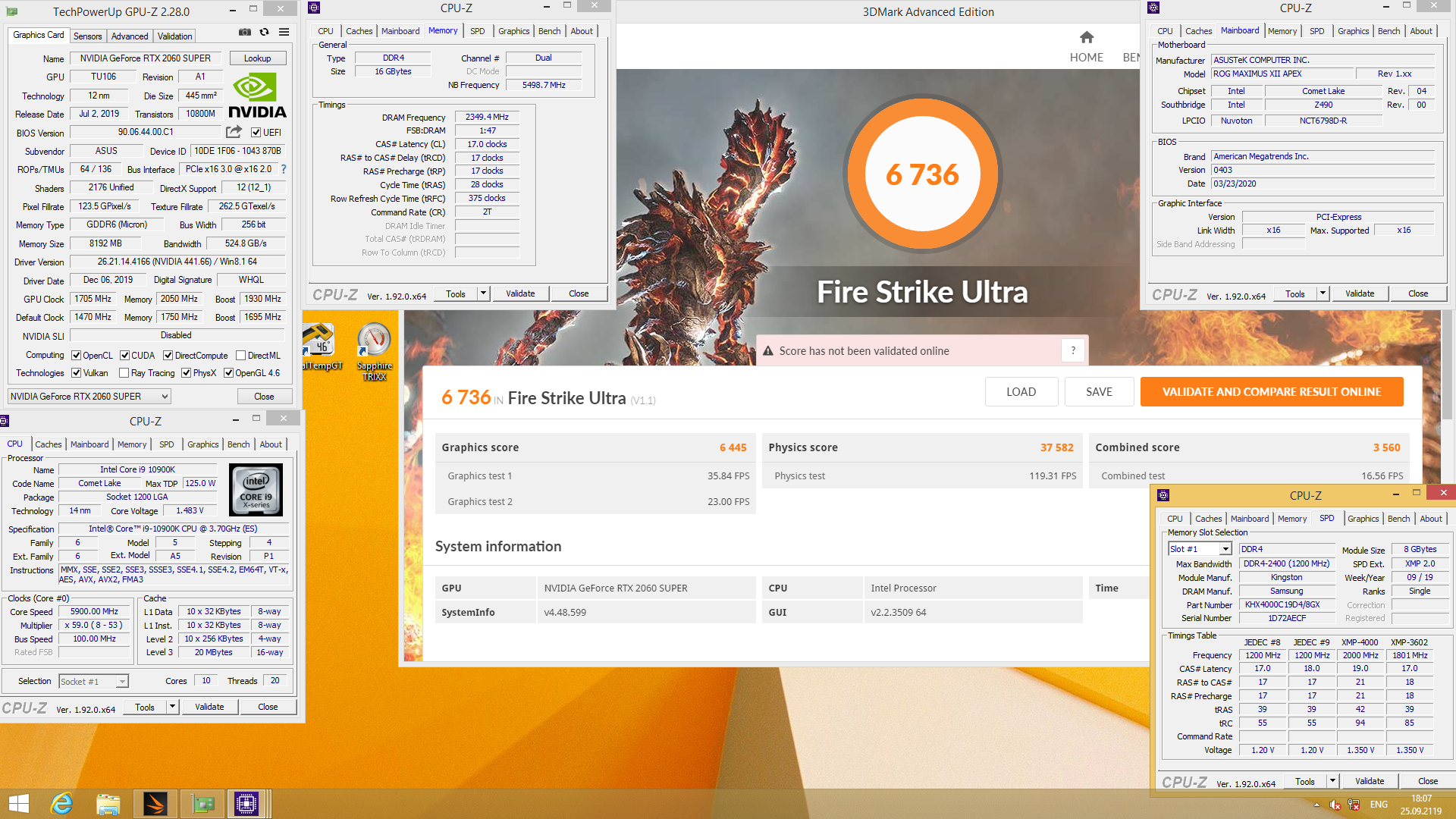Image resolution: width=1456 pixels, height=819 pixels.
Task: Click Validate in CPU-Z Memory window
Action: point(520,293)
